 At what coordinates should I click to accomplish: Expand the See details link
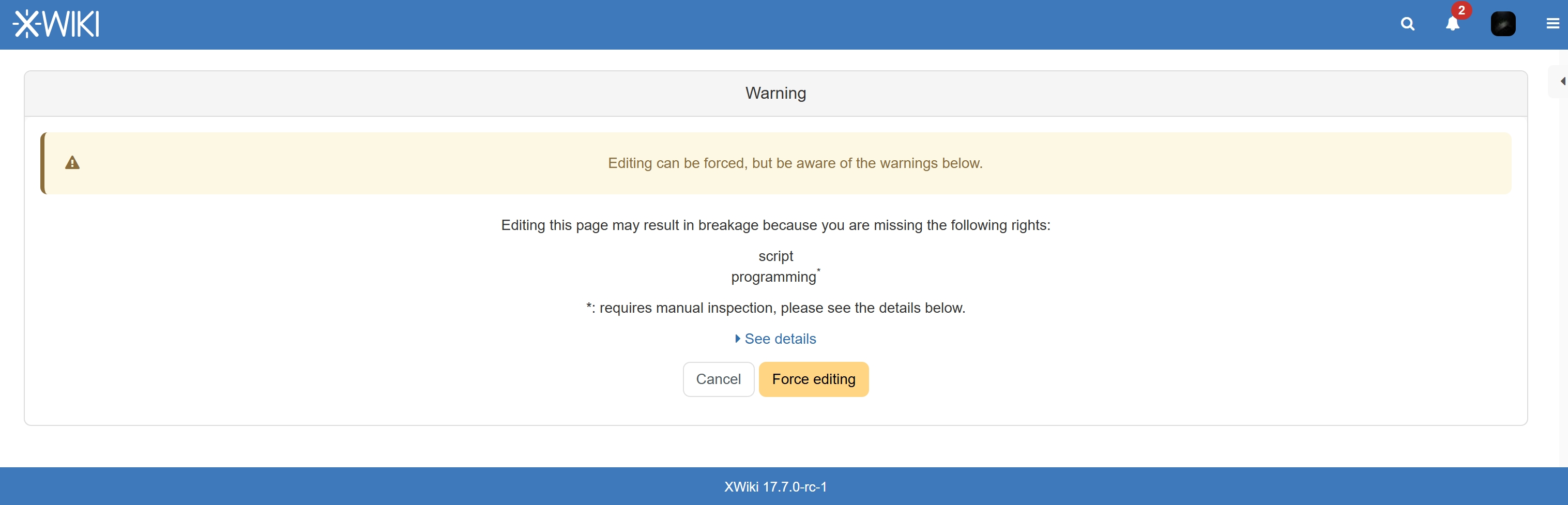(775, 339)
